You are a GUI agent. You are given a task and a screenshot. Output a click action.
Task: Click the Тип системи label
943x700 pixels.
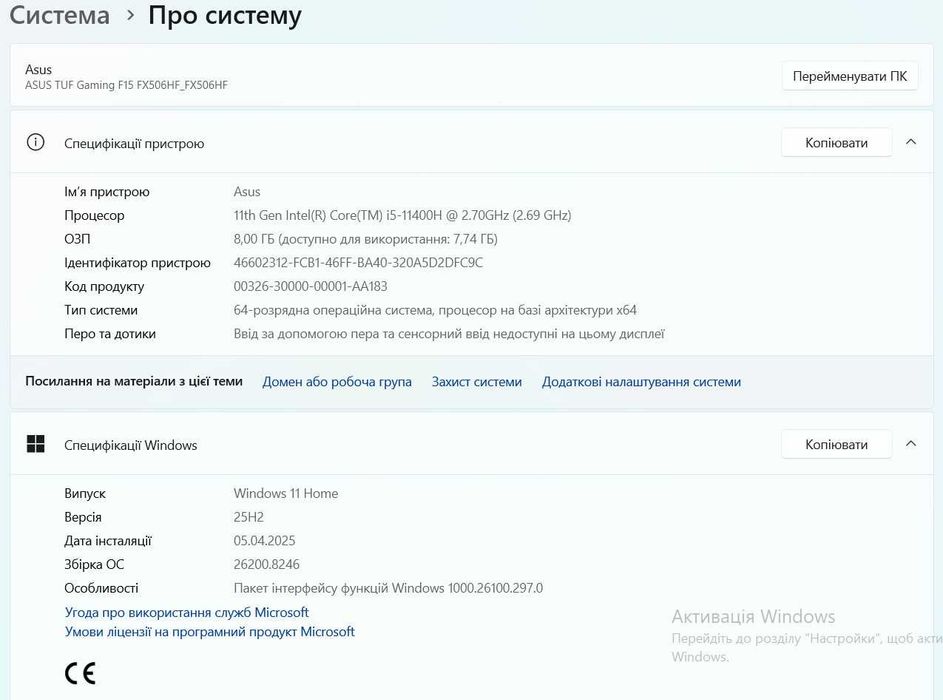click(101, 310)
